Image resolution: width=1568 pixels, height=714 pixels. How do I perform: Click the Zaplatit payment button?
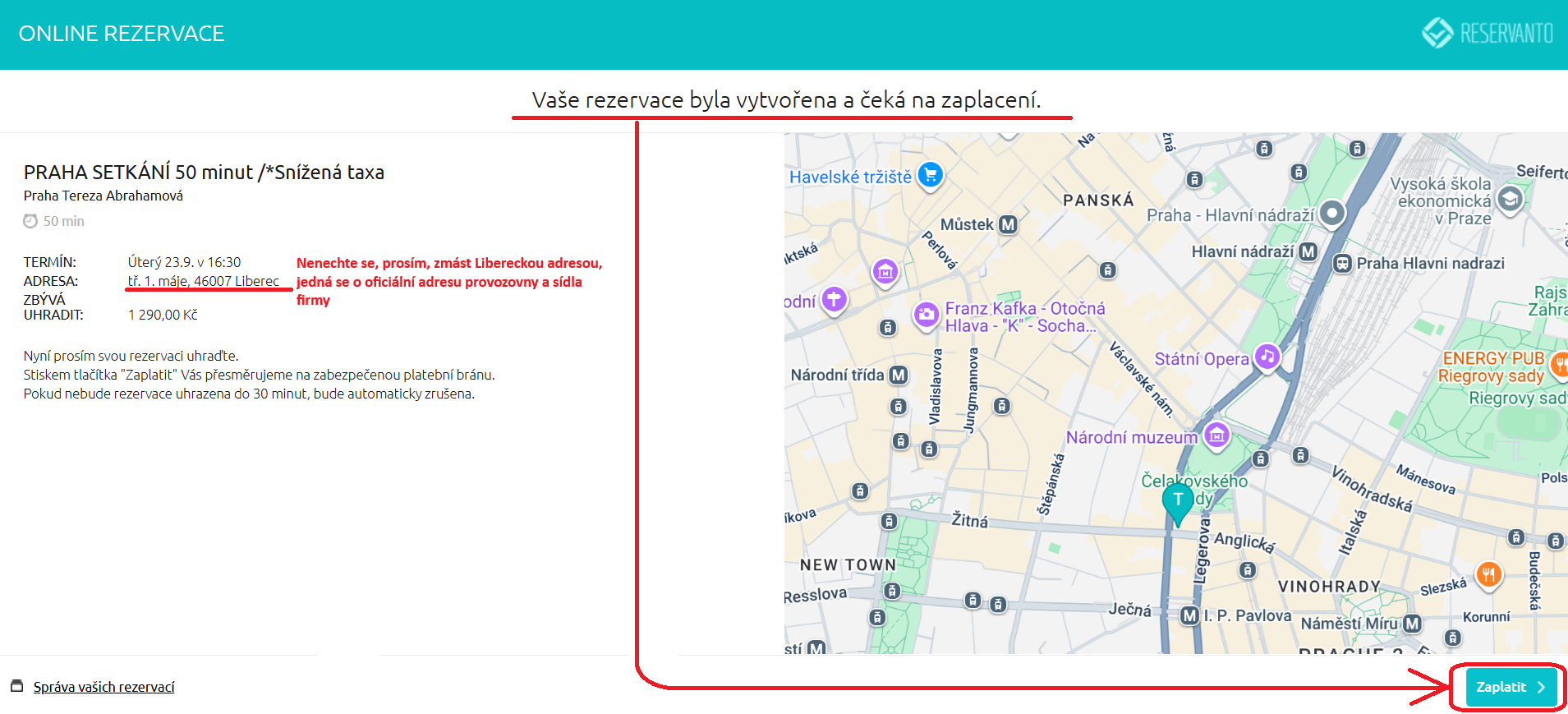[1510, 687]
